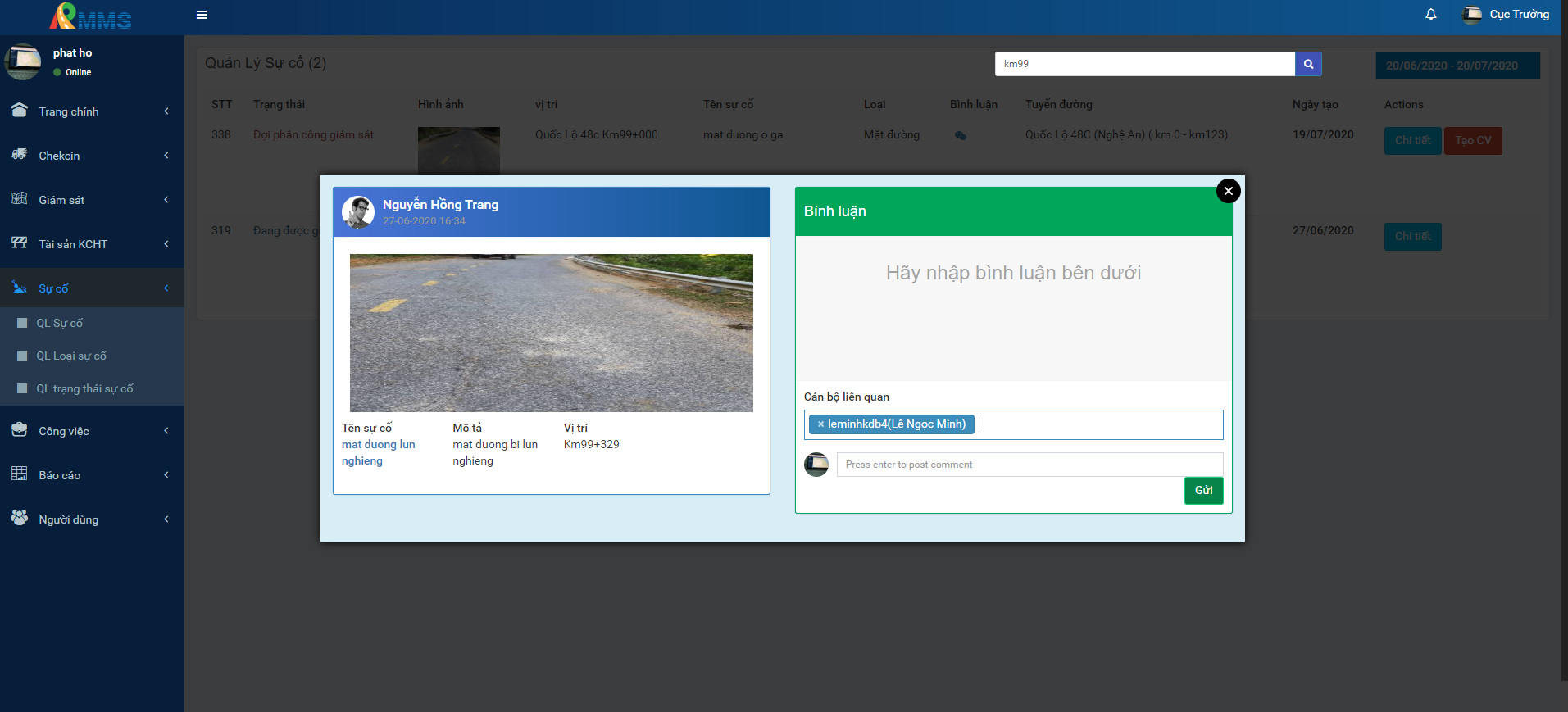Screen dimensions: 1568x712
Task: Close the incident detail popup
Action: tap(1228, 191)
